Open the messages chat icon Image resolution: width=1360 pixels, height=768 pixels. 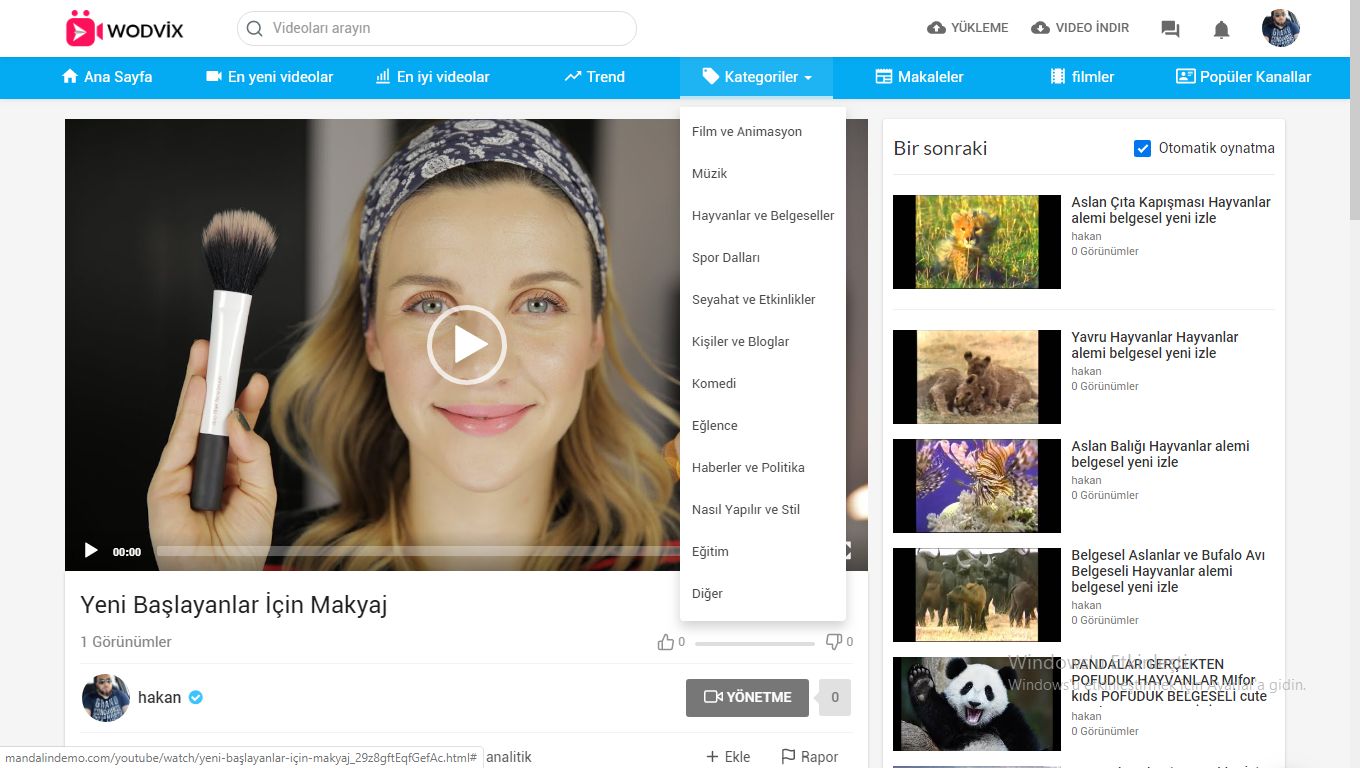click(x=1170, y=29)
